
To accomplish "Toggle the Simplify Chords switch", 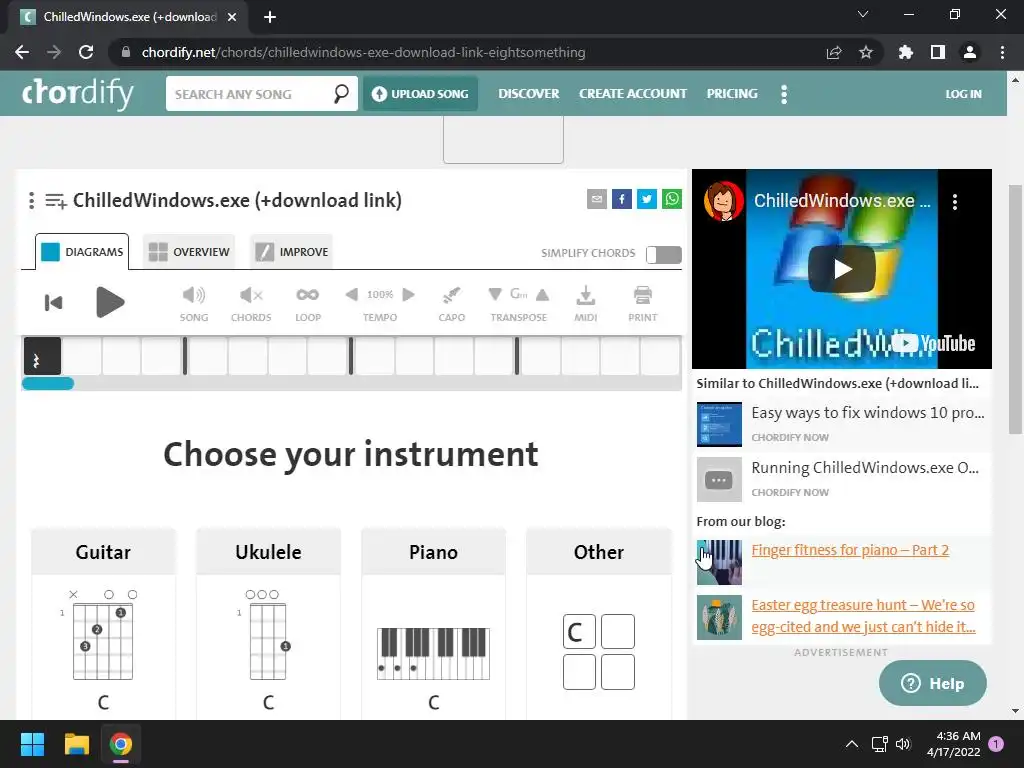I will point(664,255).
